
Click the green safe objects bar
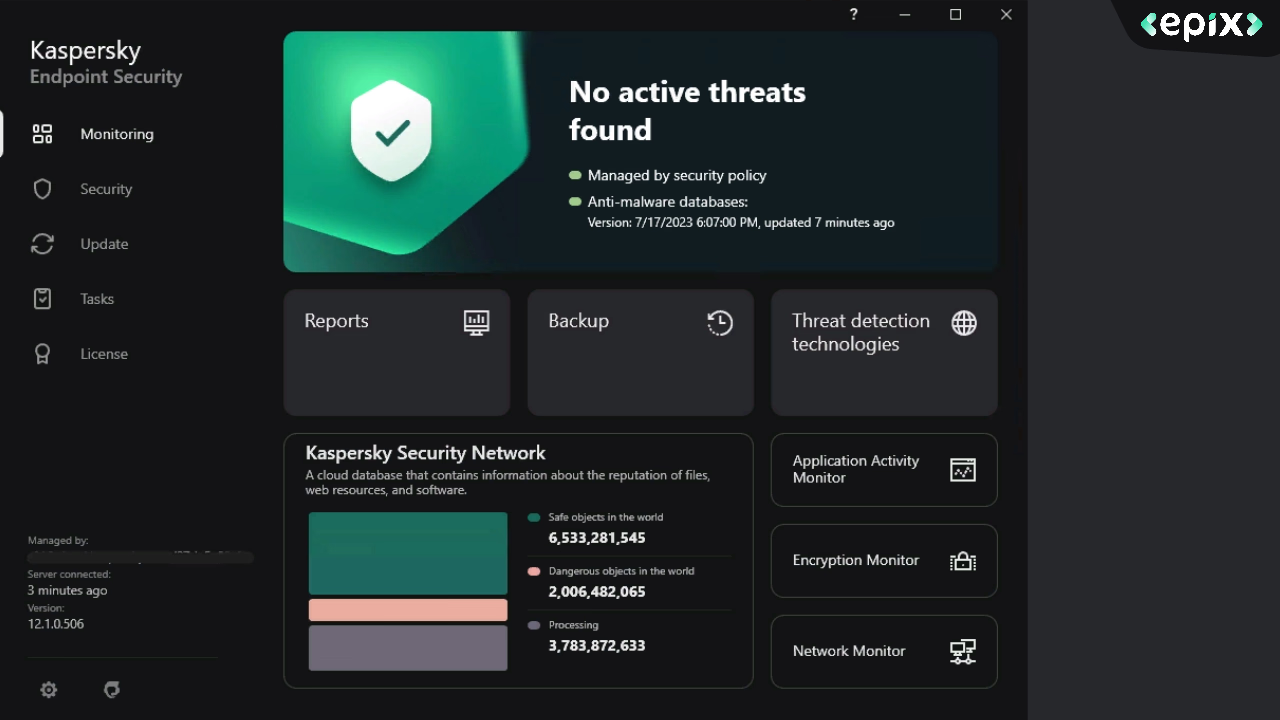point(408,553)
